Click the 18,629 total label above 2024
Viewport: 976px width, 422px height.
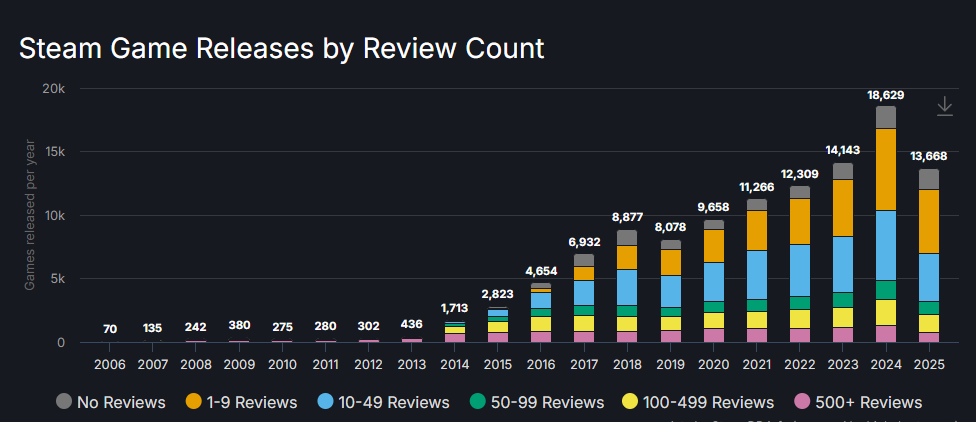(x=886, y=95)
